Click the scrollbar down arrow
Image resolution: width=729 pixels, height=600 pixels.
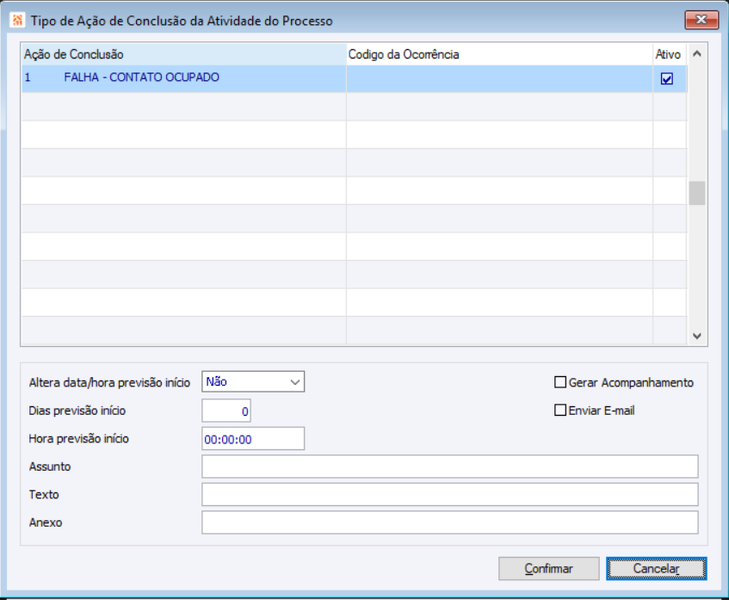(x=696, y=336)
